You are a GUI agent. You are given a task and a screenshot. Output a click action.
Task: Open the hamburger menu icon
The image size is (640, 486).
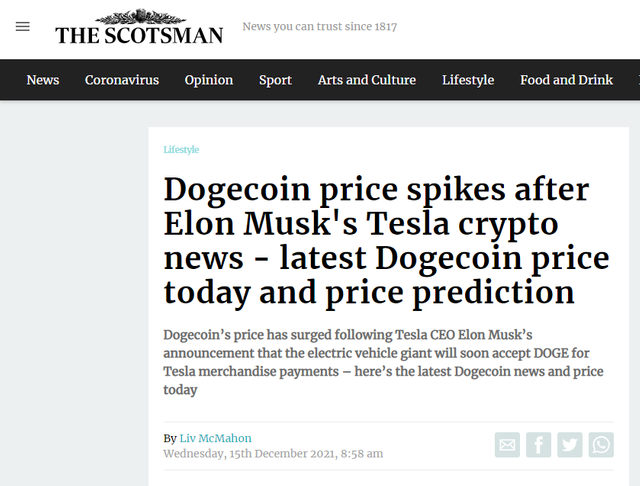point(22,27)
